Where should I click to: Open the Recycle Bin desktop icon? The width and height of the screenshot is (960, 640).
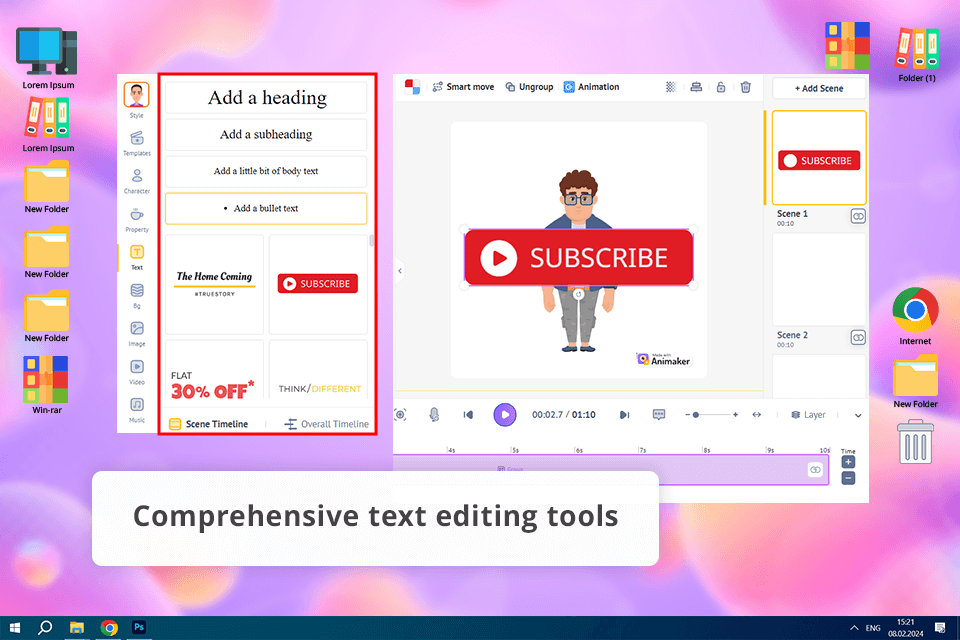tap(915, 441)
